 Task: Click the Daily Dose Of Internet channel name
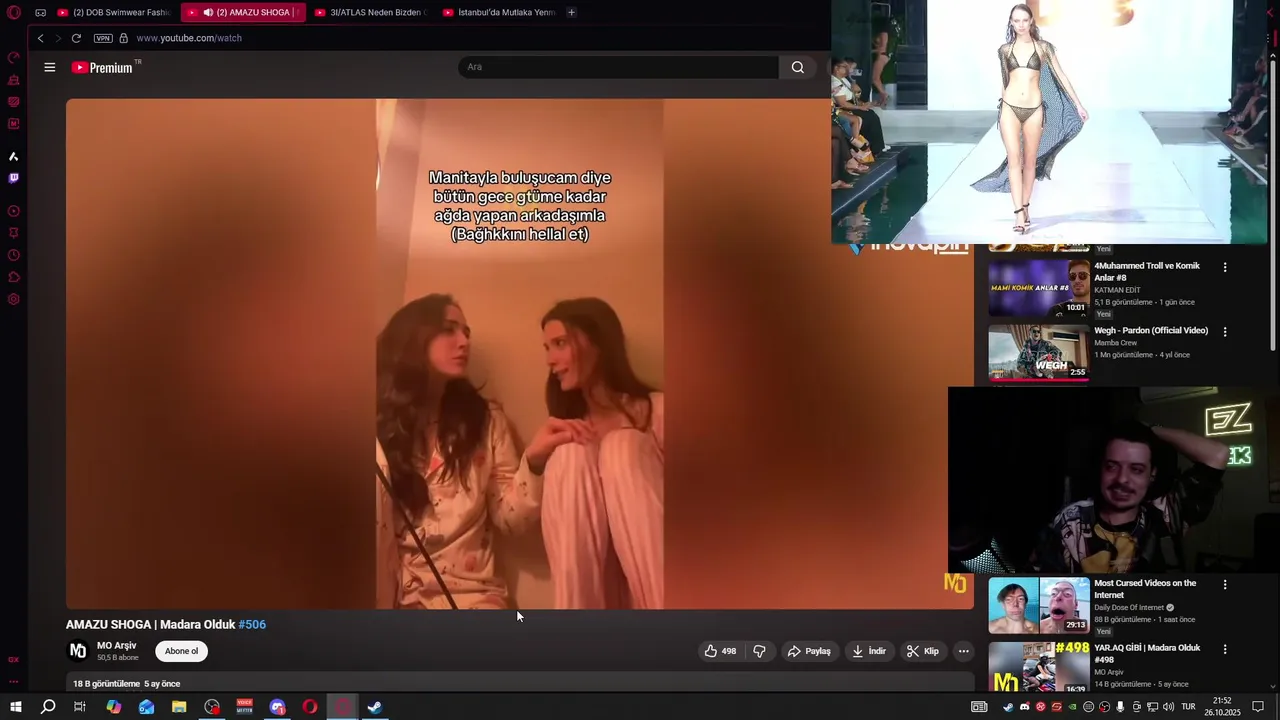pyautogui.click(x=1129, y=608)
